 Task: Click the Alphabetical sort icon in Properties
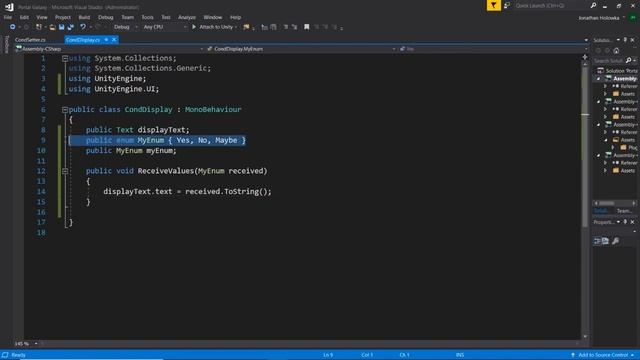tap(605, 241)
